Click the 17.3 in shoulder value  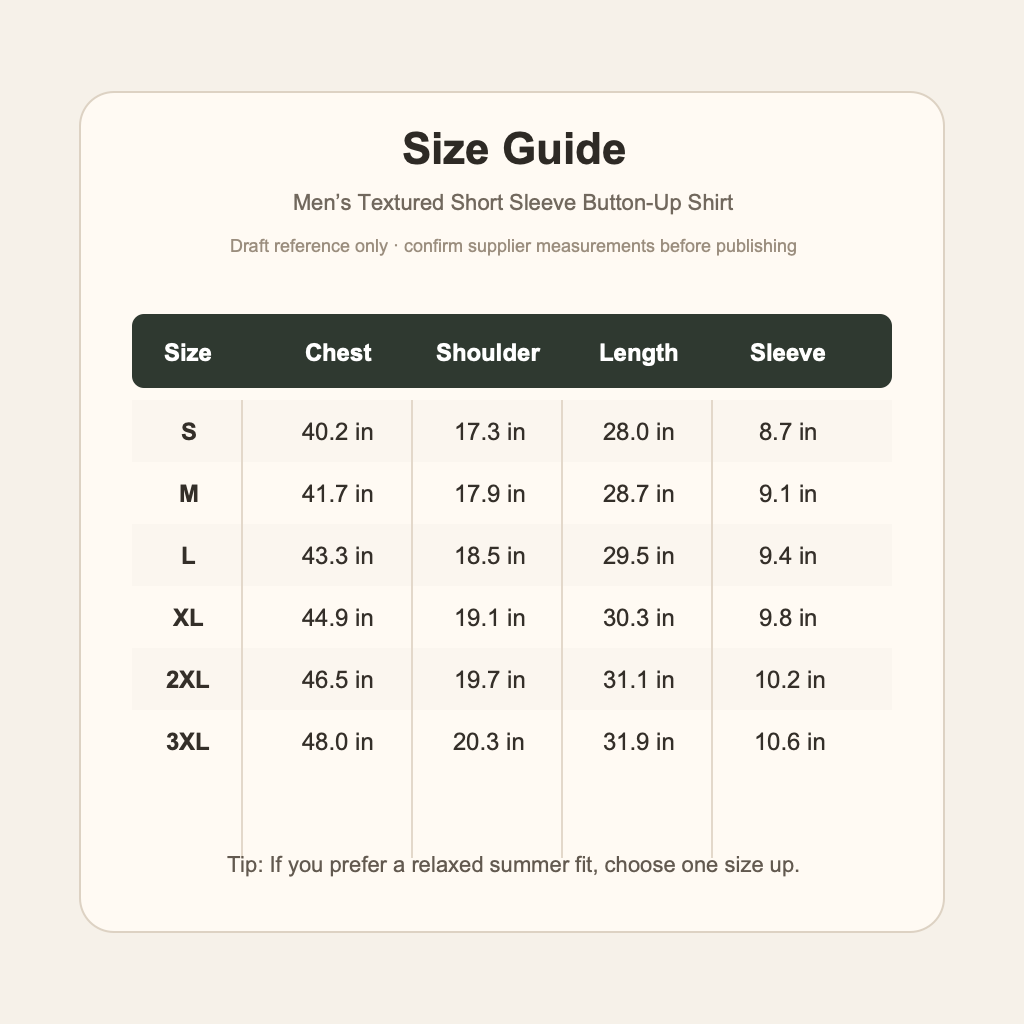(490, 432)
